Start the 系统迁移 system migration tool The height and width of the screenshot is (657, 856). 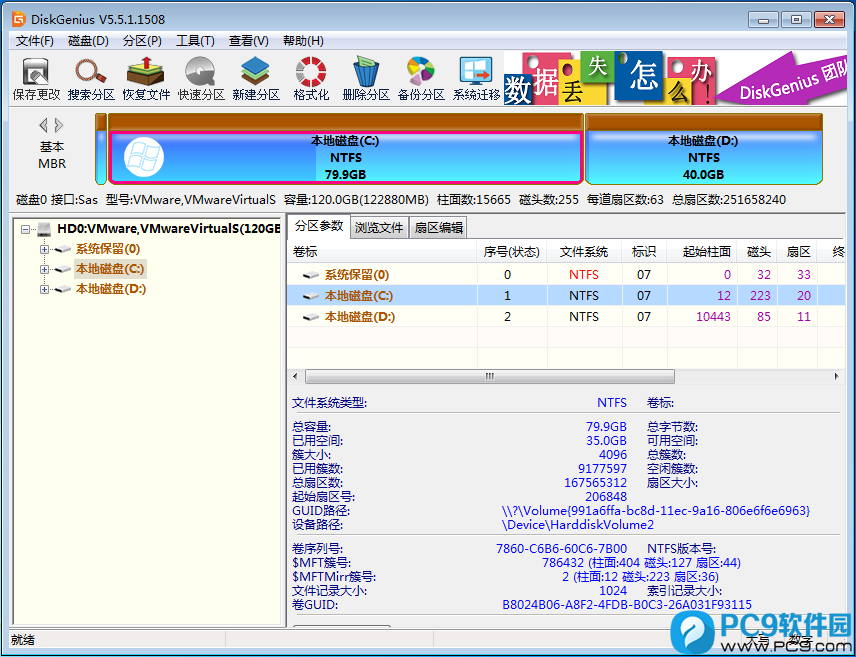(476, 80)
